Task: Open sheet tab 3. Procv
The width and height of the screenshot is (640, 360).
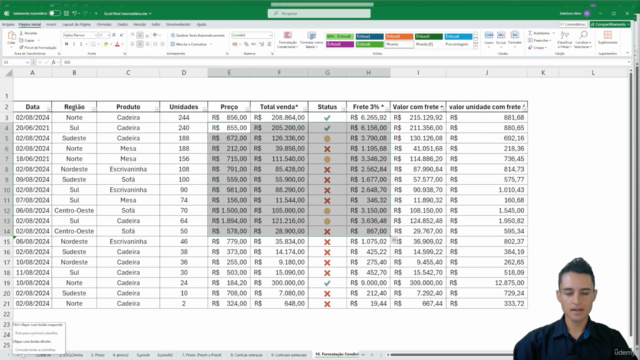Action: (x=98, y=355)
